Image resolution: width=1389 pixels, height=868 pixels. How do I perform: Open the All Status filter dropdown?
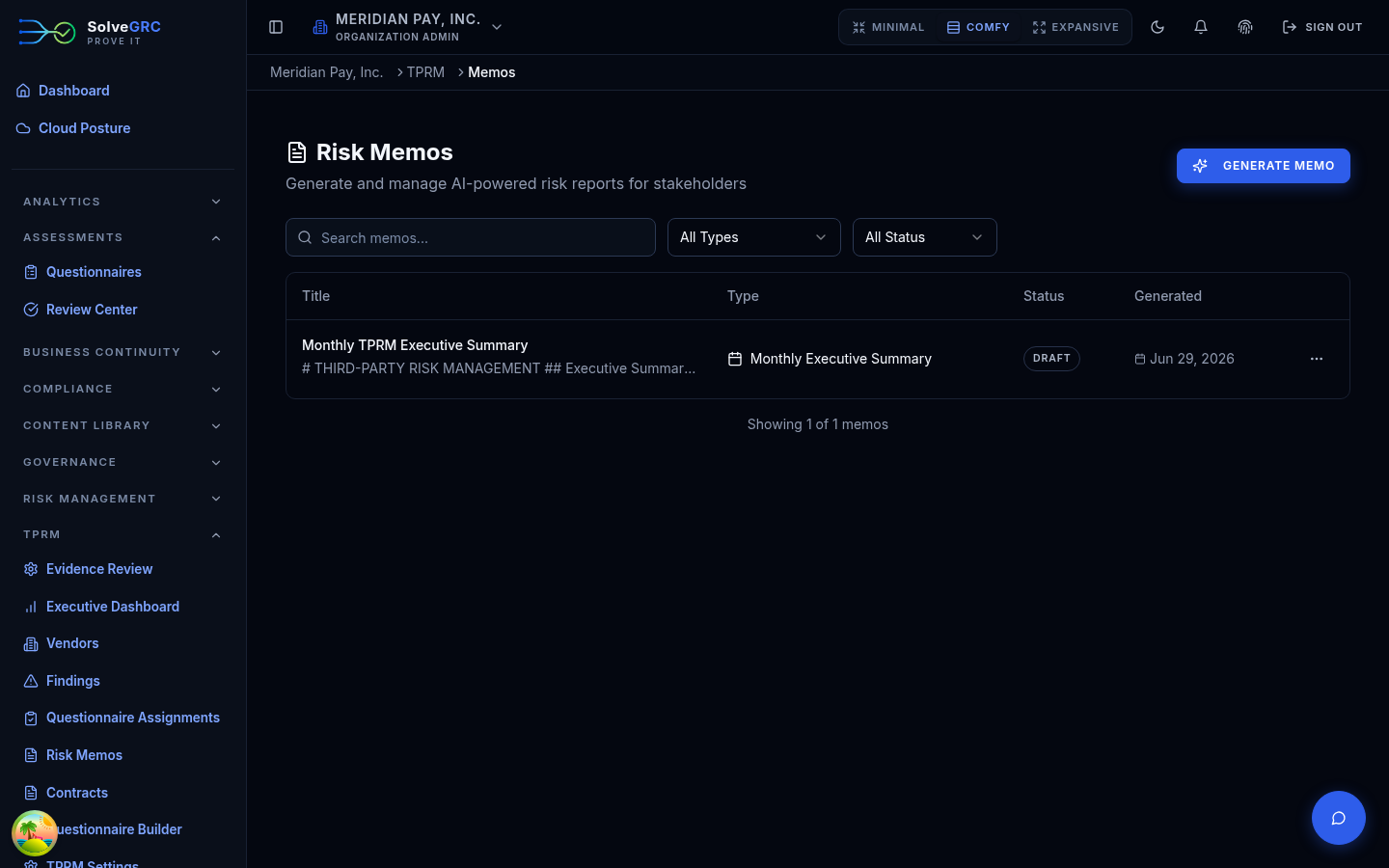pos(925,237)
